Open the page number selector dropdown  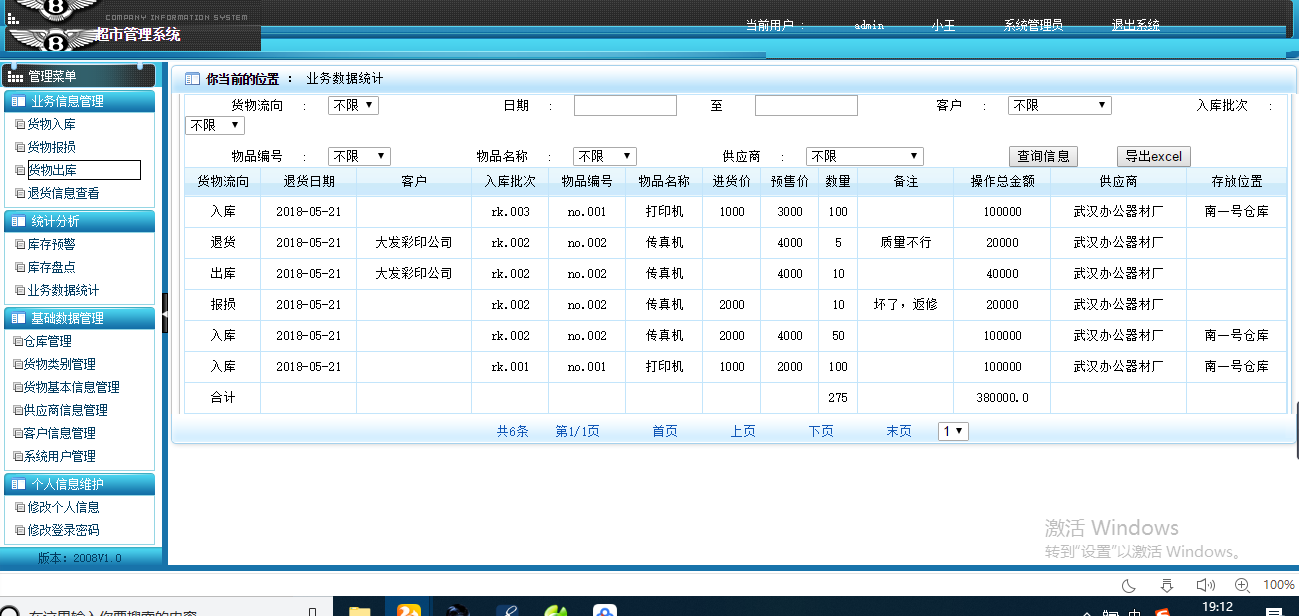point(952,431)
